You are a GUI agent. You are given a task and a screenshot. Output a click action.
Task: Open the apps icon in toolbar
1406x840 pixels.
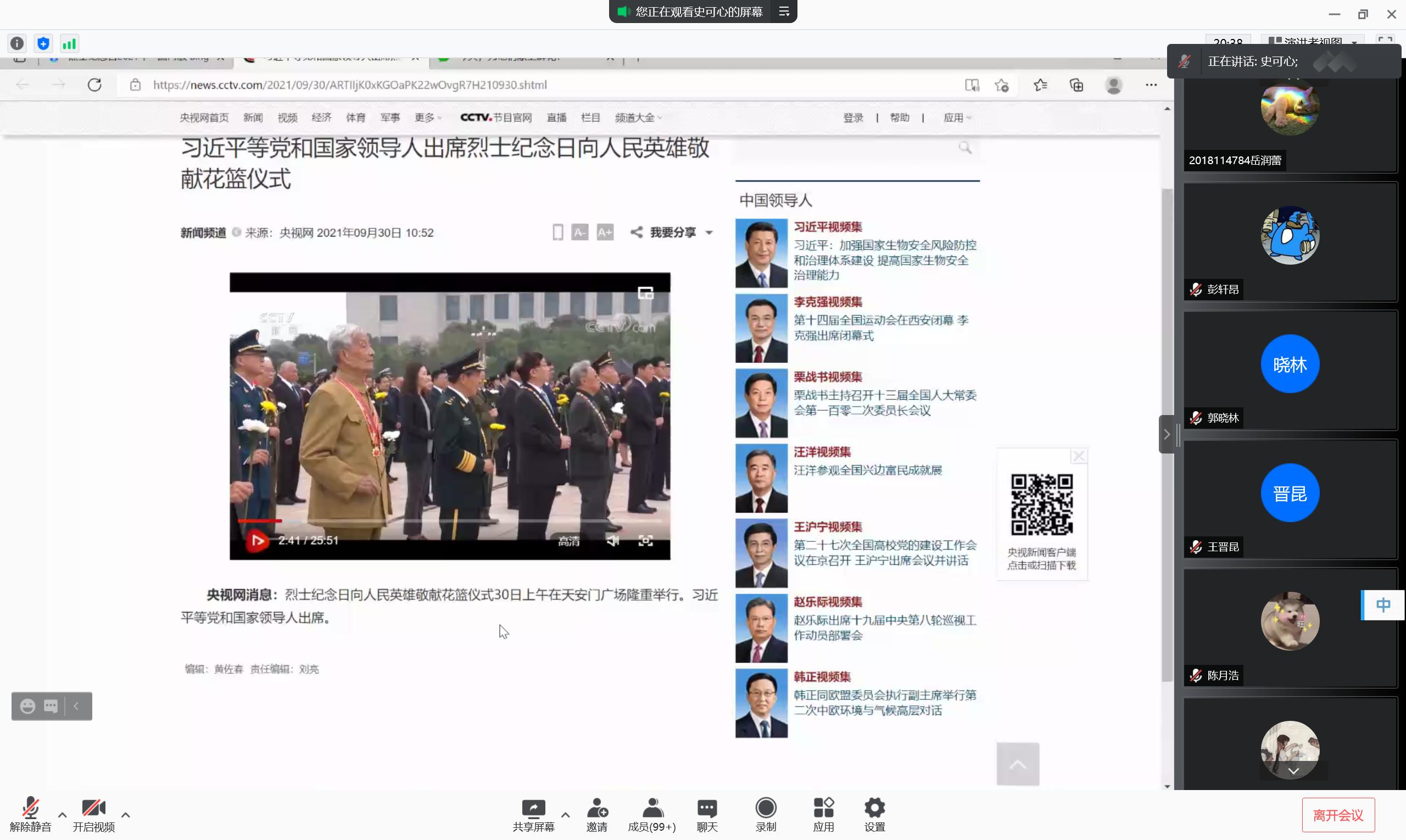823,809
